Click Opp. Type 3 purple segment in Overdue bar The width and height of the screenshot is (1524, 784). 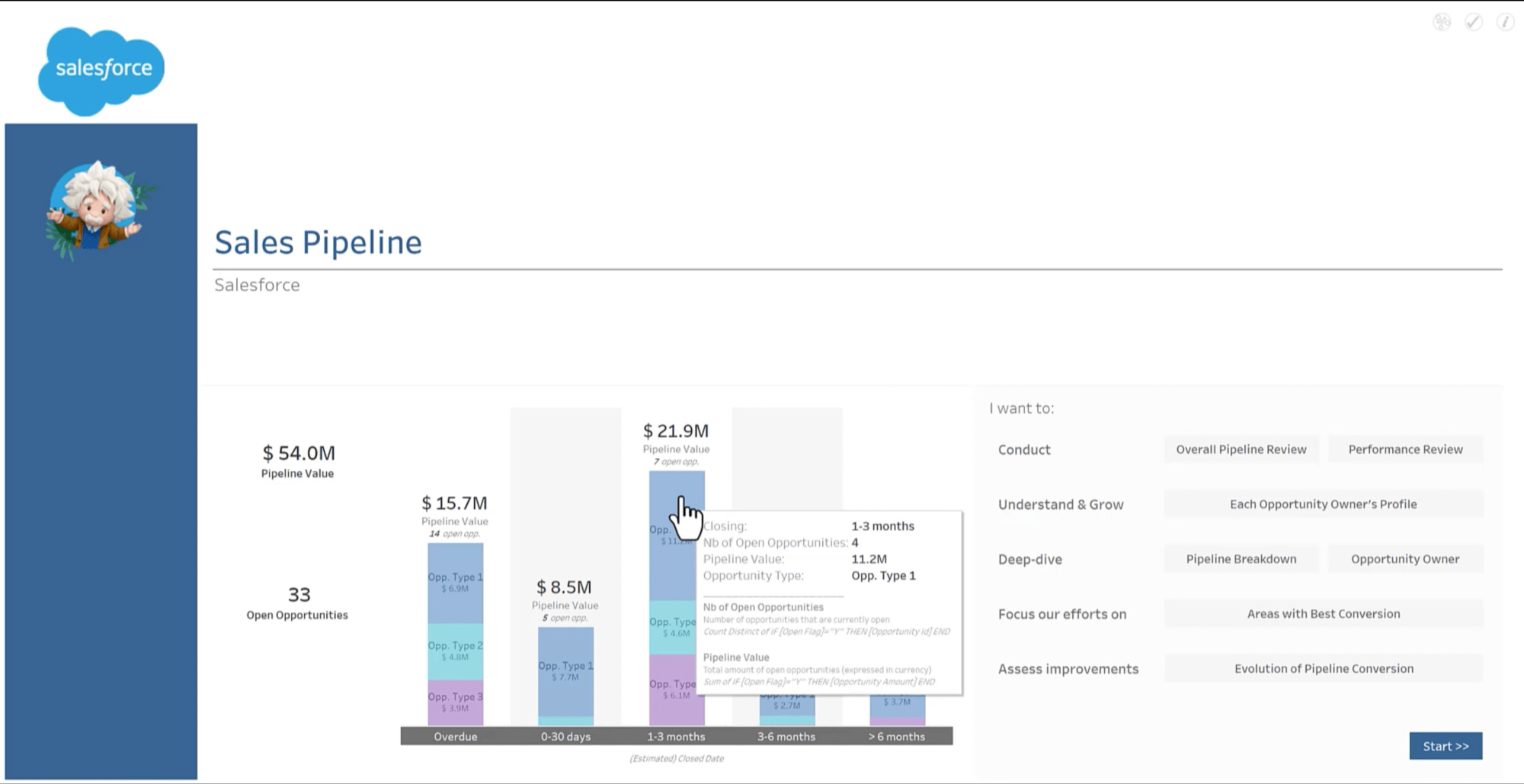pyautogui.click(x=455, y=702)
